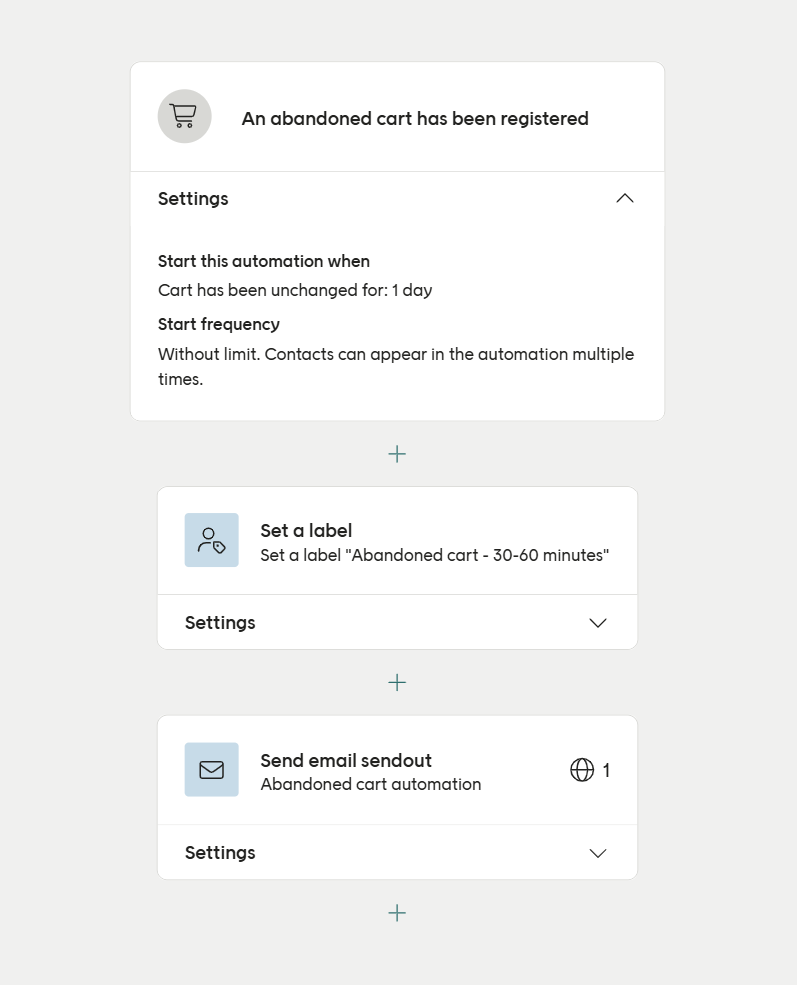The image size is (797, 985).
Task: Select the "An abandoned cart has been registered" title
Action: pyautogui.click(x=415, y=119)
